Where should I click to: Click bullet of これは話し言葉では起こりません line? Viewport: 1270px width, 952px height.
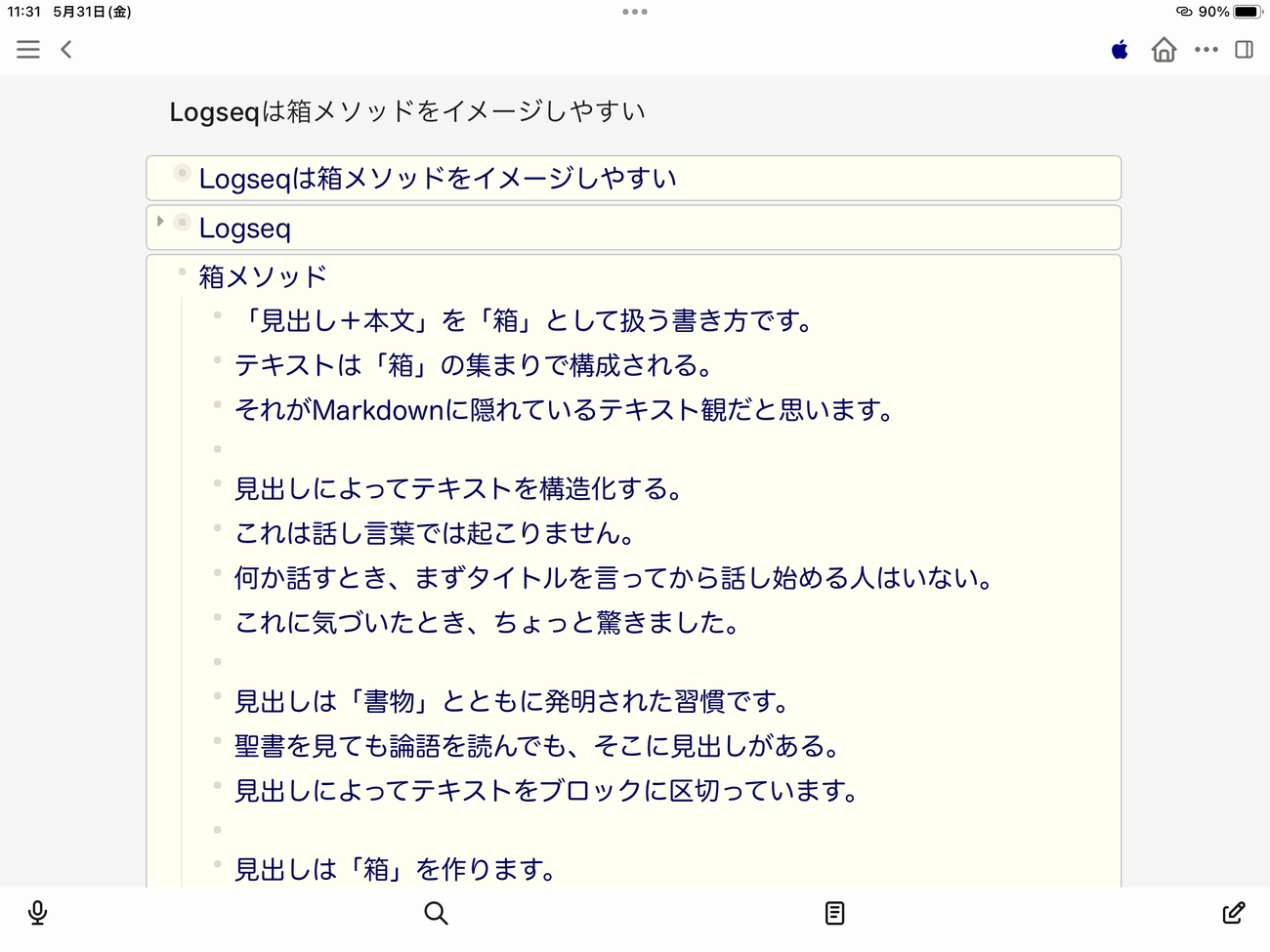point(217,528)
